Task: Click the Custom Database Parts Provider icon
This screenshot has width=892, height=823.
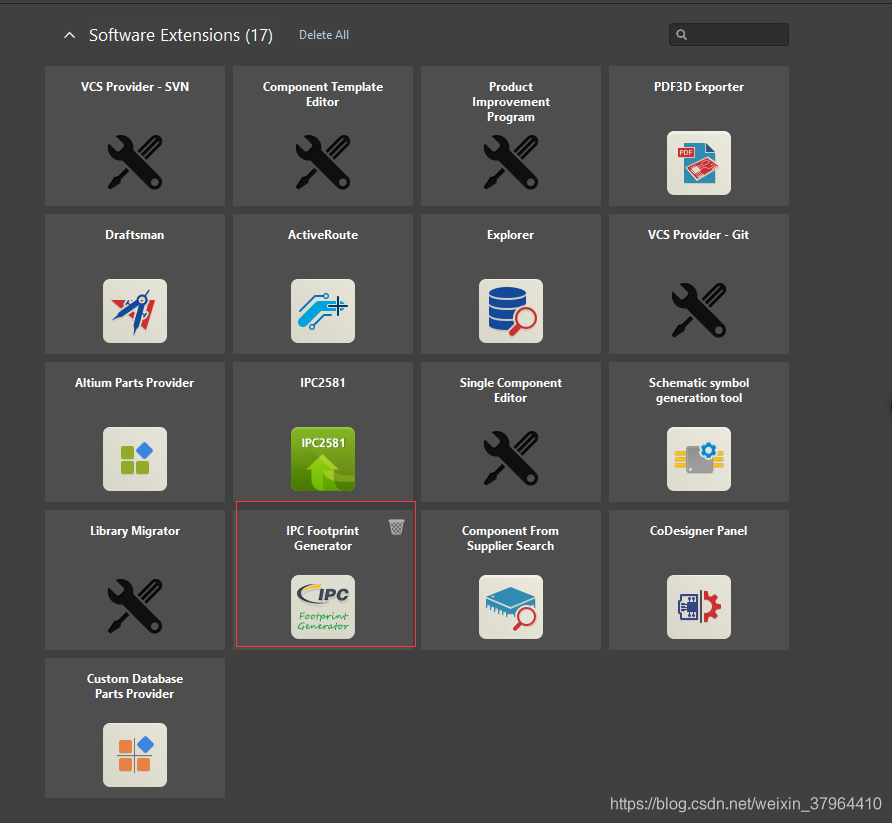Action: (135, 755)
